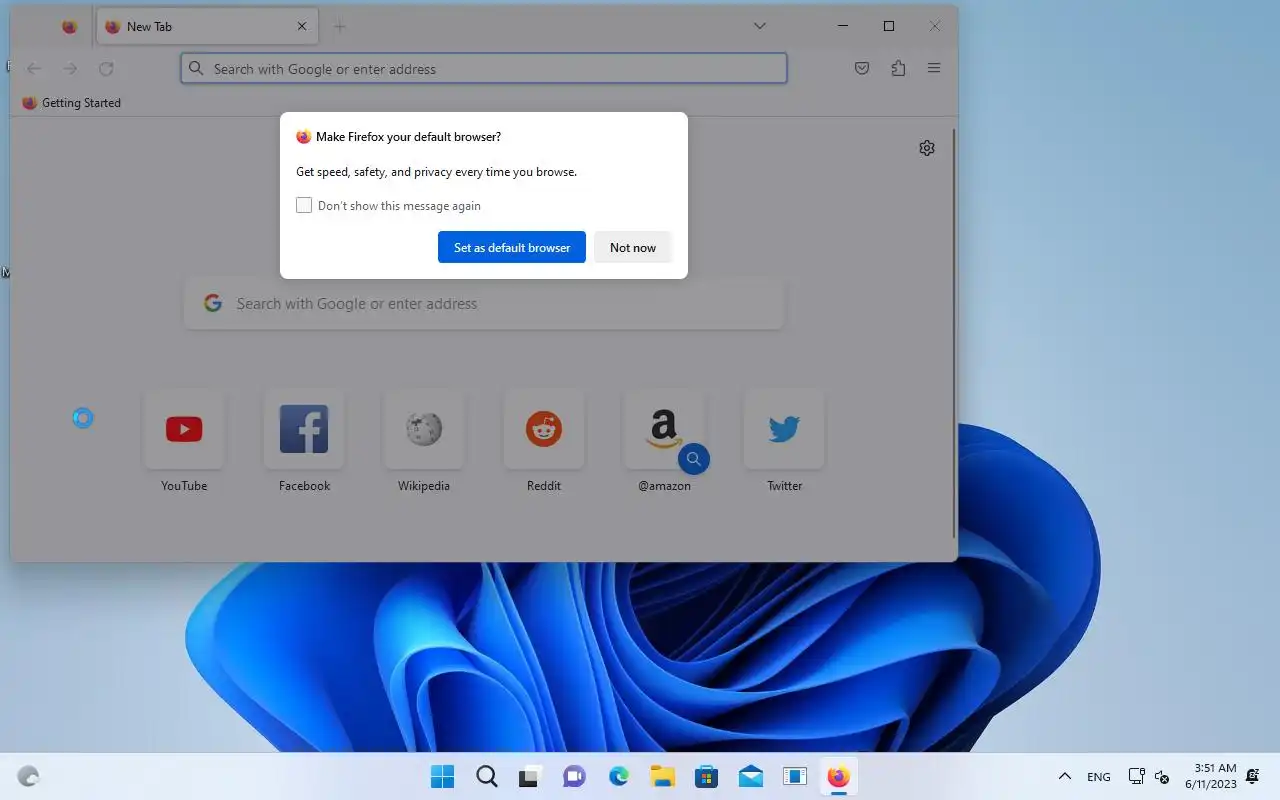This screenshot has height=800, width=1280.
Task: Open the Widgets icon at taskbar left
Action: (x=29, y=776)
